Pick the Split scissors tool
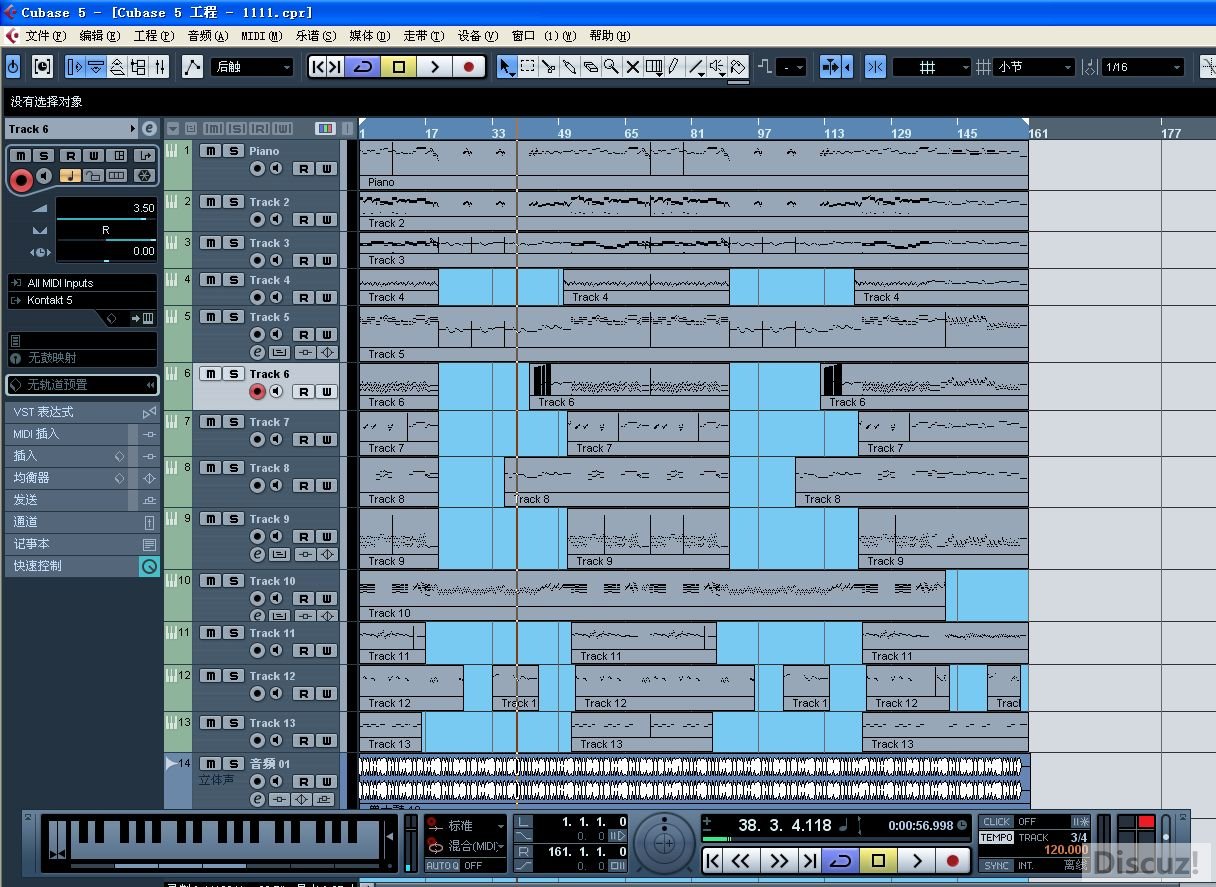The height and width of the screenshot is (887, 1216). tap(549, 67)
